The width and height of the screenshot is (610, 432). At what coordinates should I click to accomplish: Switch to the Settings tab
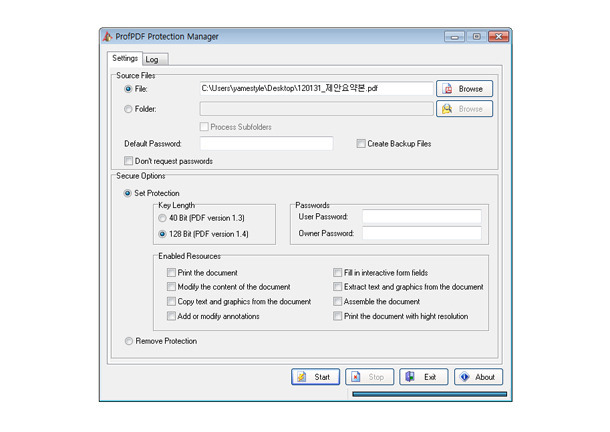125,58
